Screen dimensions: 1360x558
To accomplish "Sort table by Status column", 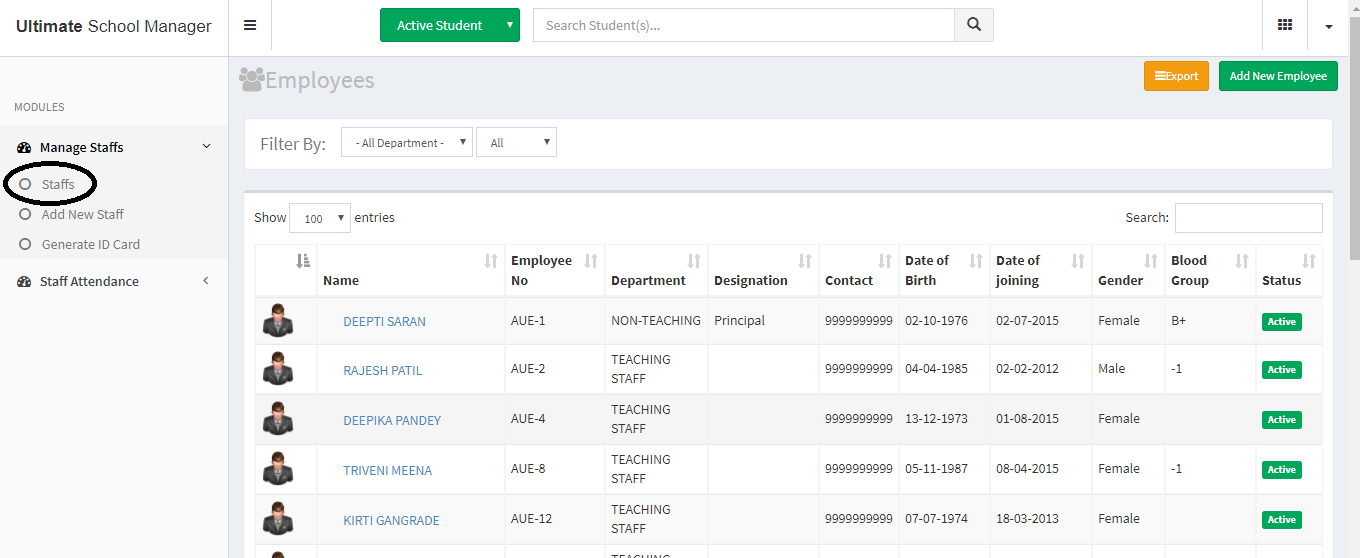I will 1289,271.
